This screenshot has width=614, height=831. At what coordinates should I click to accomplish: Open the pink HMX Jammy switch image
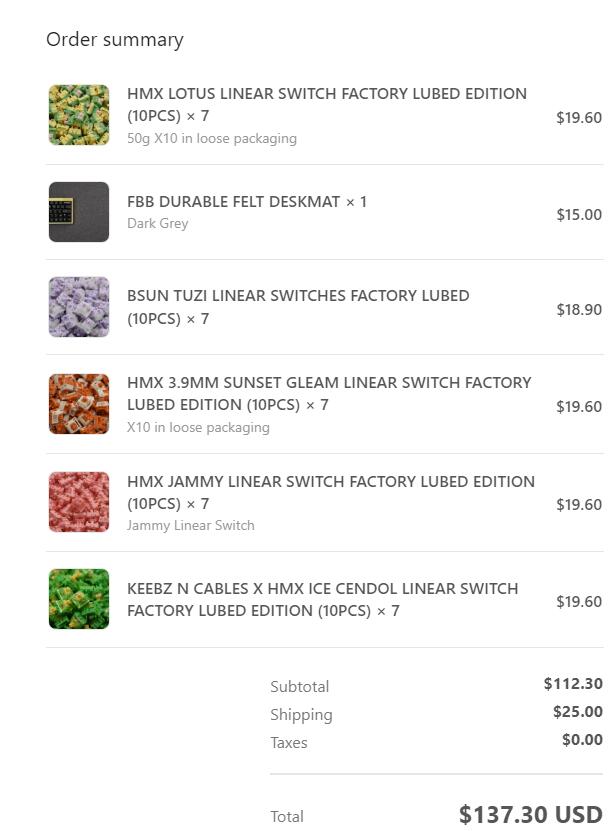[x=79, y=502]
